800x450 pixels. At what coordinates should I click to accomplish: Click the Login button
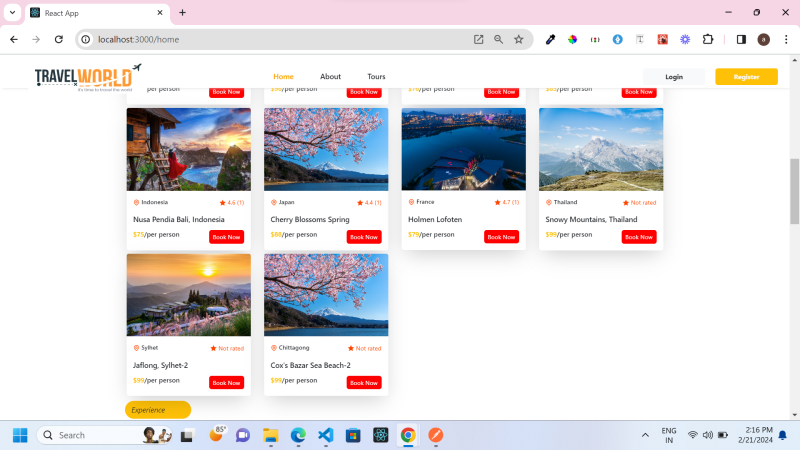coord(673,77)
